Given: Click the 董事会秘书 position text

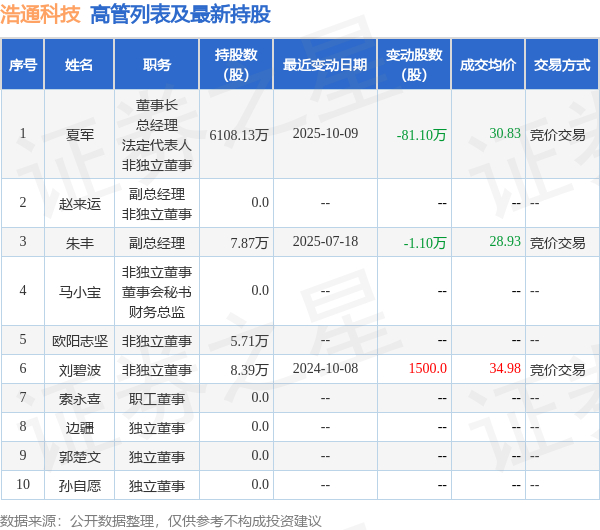Looking at the screenshot, I should [157, 292].
